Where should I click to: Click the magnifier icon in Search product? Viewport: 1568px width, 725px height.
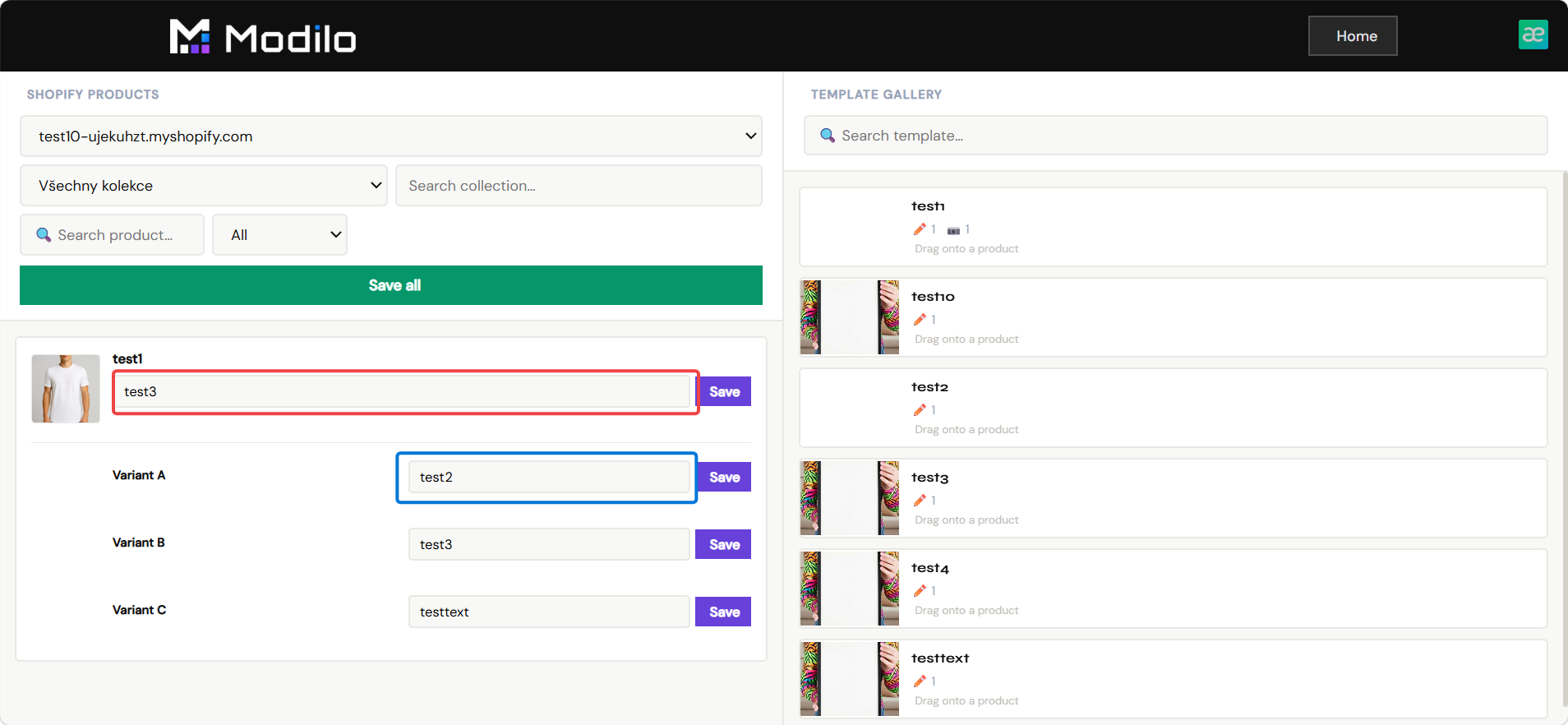pyautogui.click(x=44, y=235)
